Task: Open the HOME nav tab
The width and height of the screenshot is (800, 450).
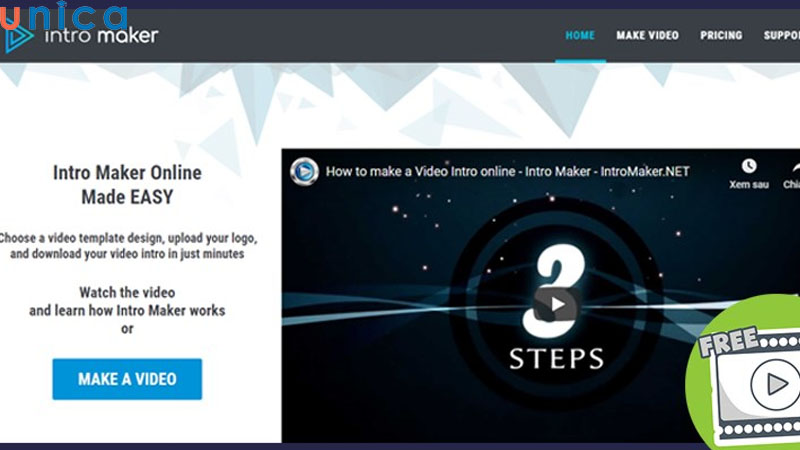Action: (x=580, y=35)
